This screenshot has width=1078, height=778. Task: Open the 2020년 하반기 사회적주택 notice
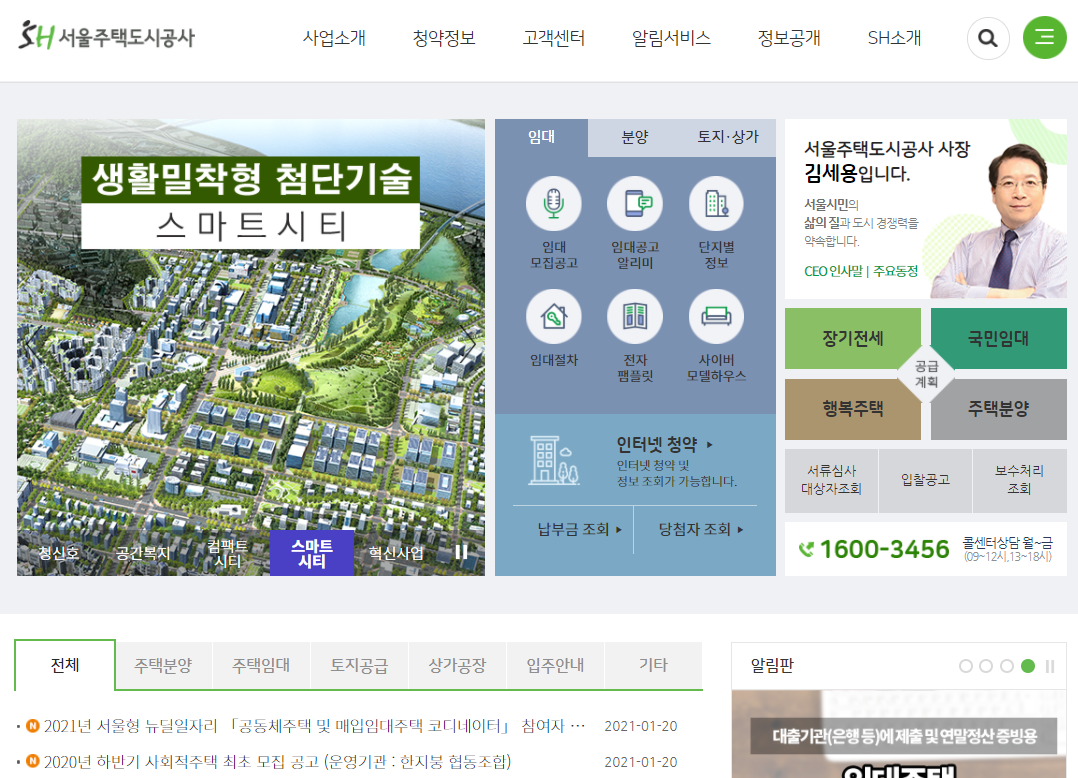click(277, 762)
